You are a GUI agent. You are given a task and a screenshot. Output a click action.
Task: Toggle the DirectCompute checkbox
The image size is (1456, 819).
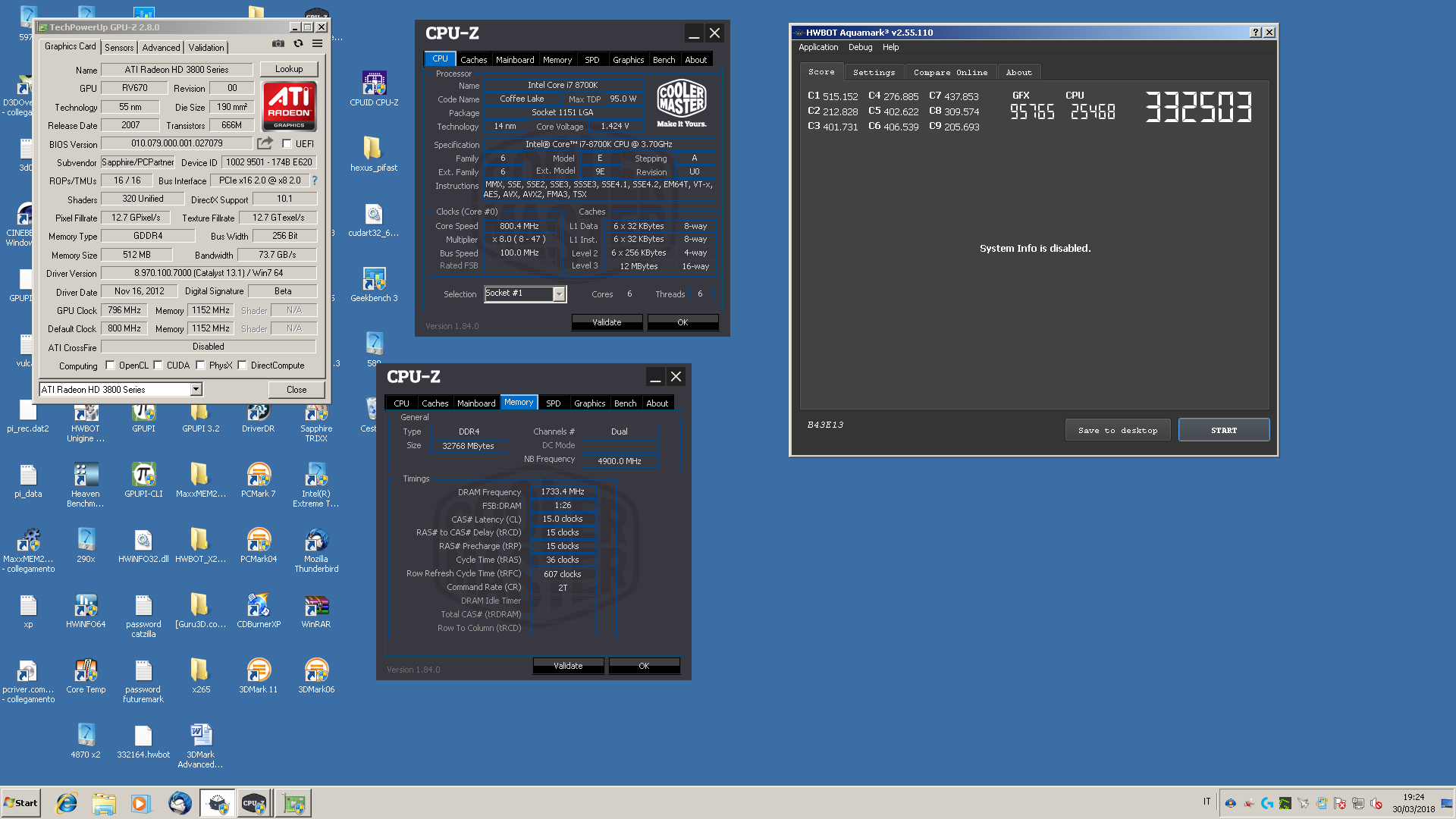coord(242,365)
